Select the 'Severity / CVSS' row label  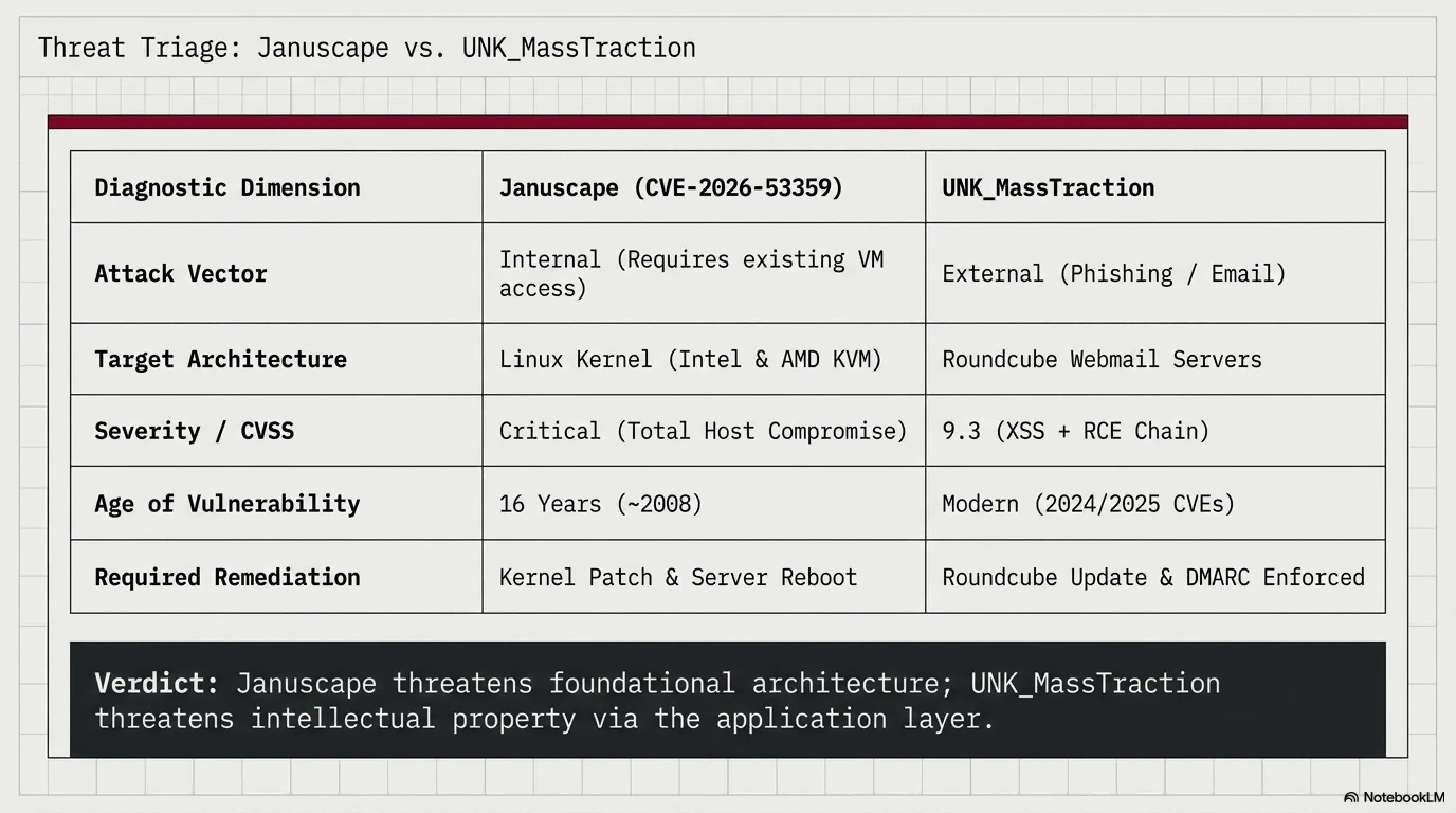(x=195, y=431)
